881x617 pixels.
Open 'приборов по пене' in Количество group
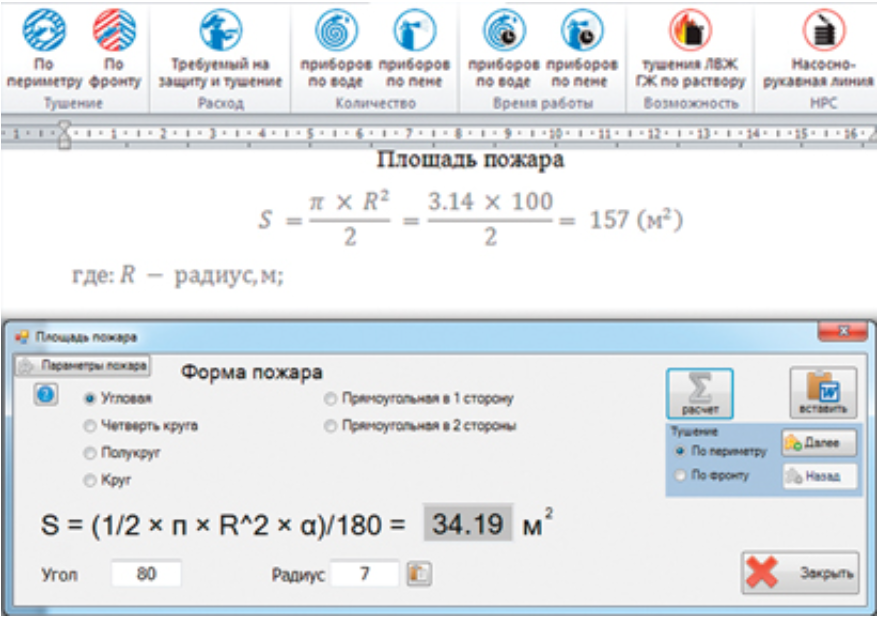coord(414,48)
